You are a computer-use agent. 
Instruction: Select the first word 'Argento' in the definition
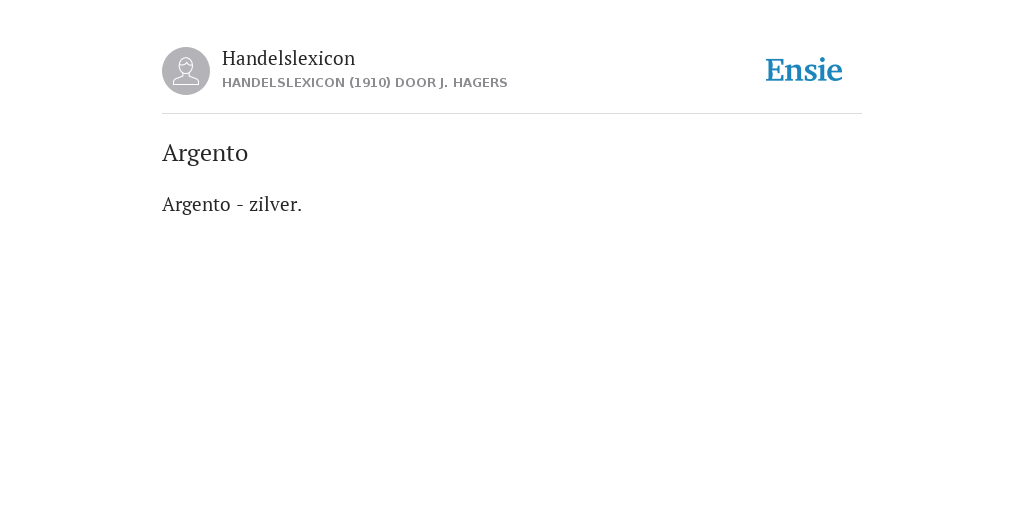click(x=196, y=204)
